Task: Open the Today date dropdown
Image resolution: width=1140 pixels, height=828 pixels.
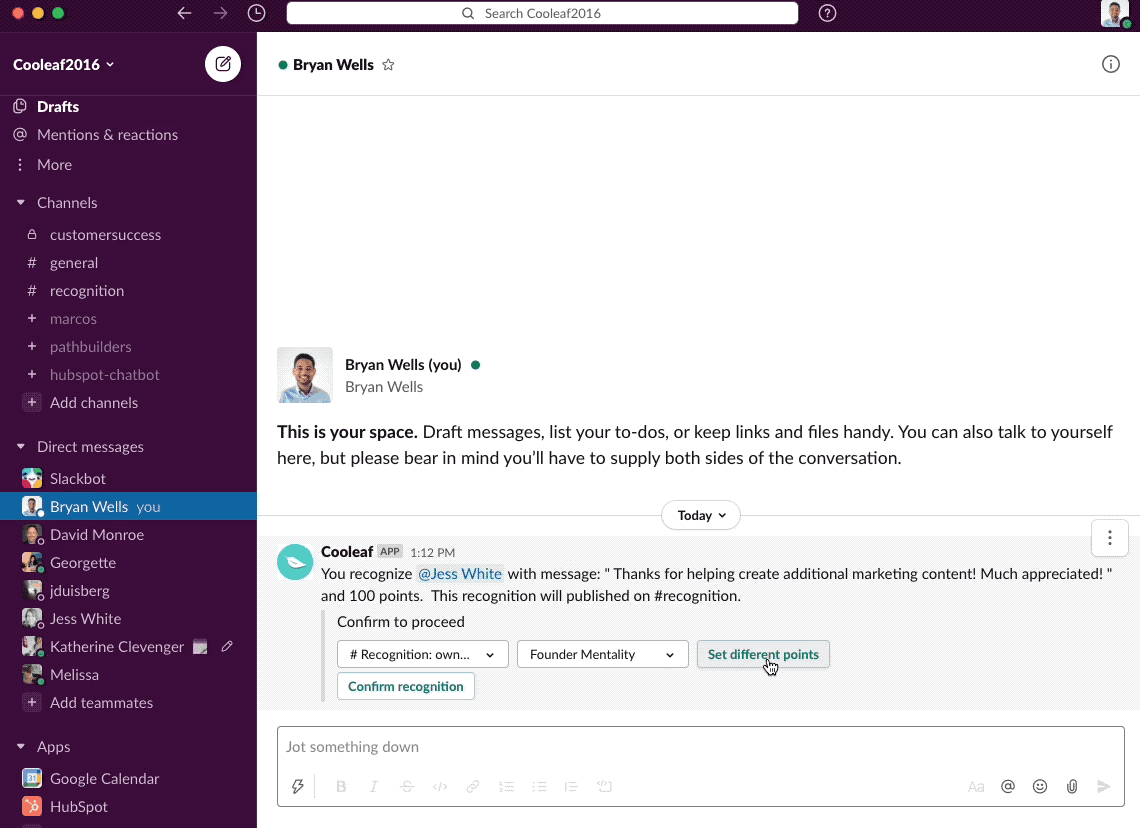Action: [x=701, y=515]
